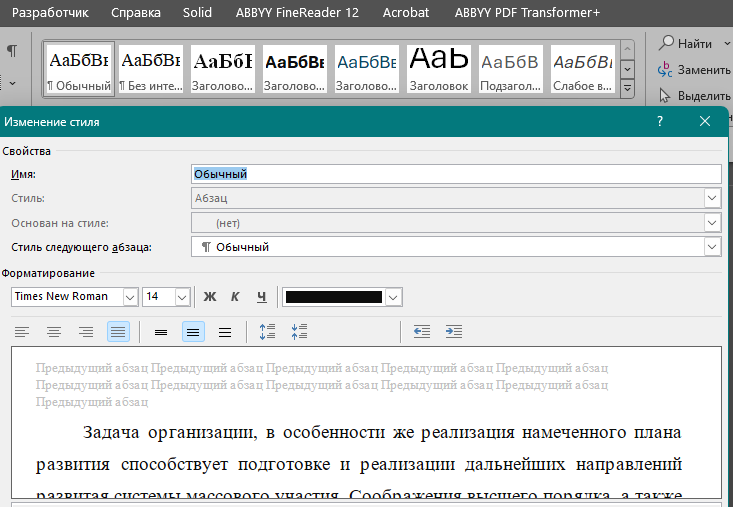Toggle italic К formatting
Viewport: 733px width, 507px height.
(235, 297)
